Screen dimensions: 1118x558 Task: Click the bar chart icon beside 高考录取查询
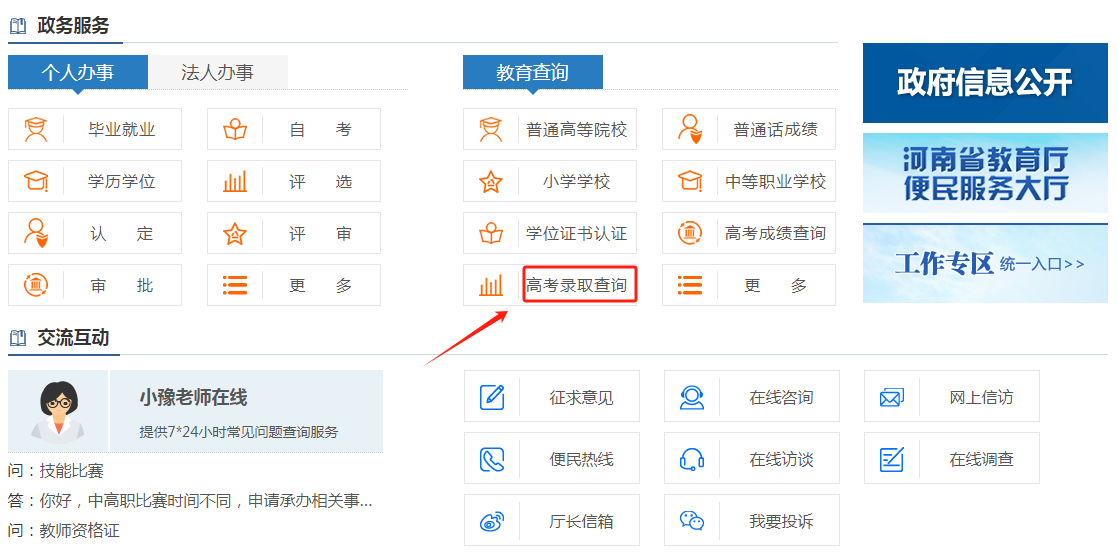491,285
